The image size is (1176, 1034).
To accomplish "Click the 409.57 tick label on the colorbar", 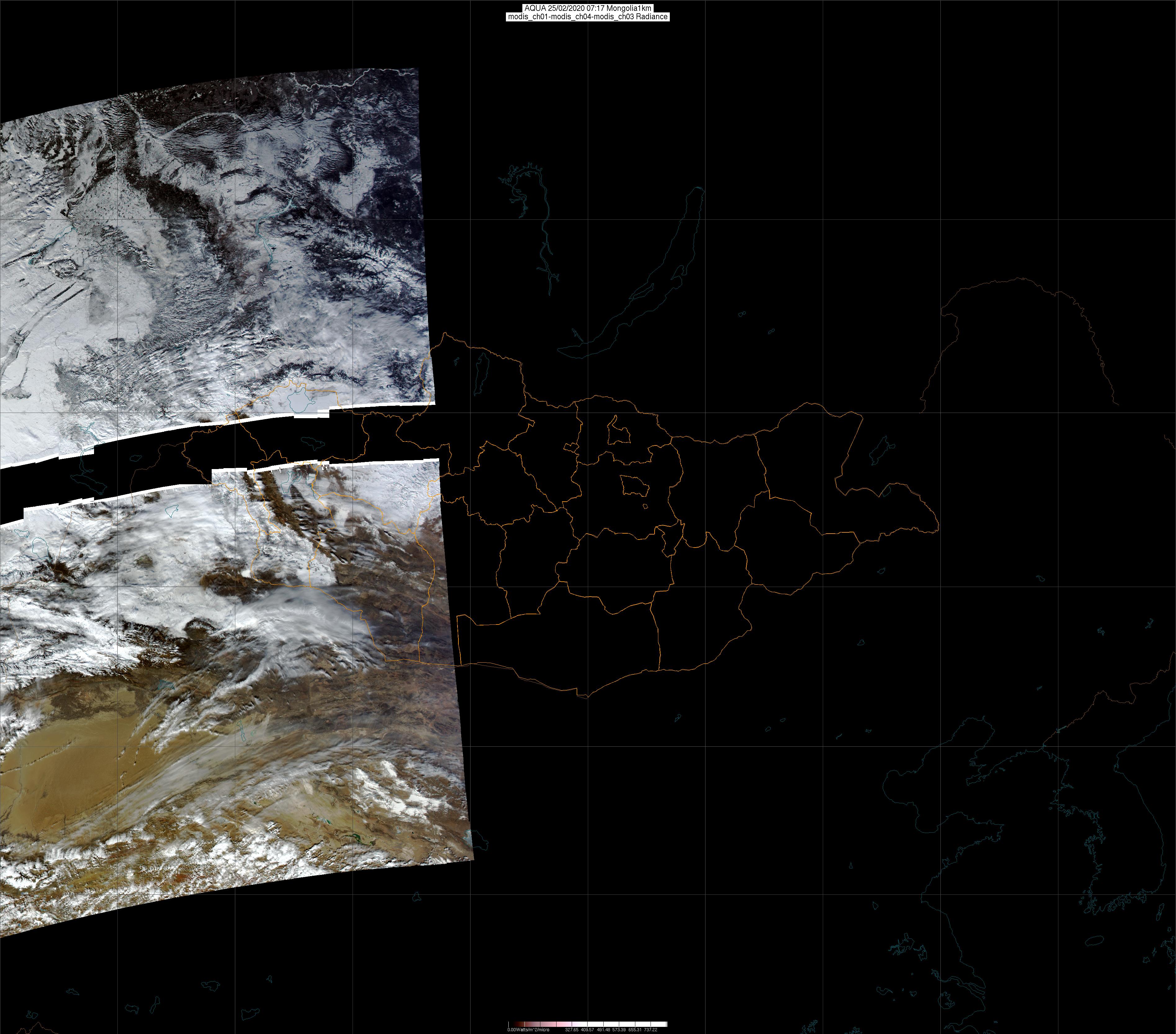I will tap(588, 1029).
